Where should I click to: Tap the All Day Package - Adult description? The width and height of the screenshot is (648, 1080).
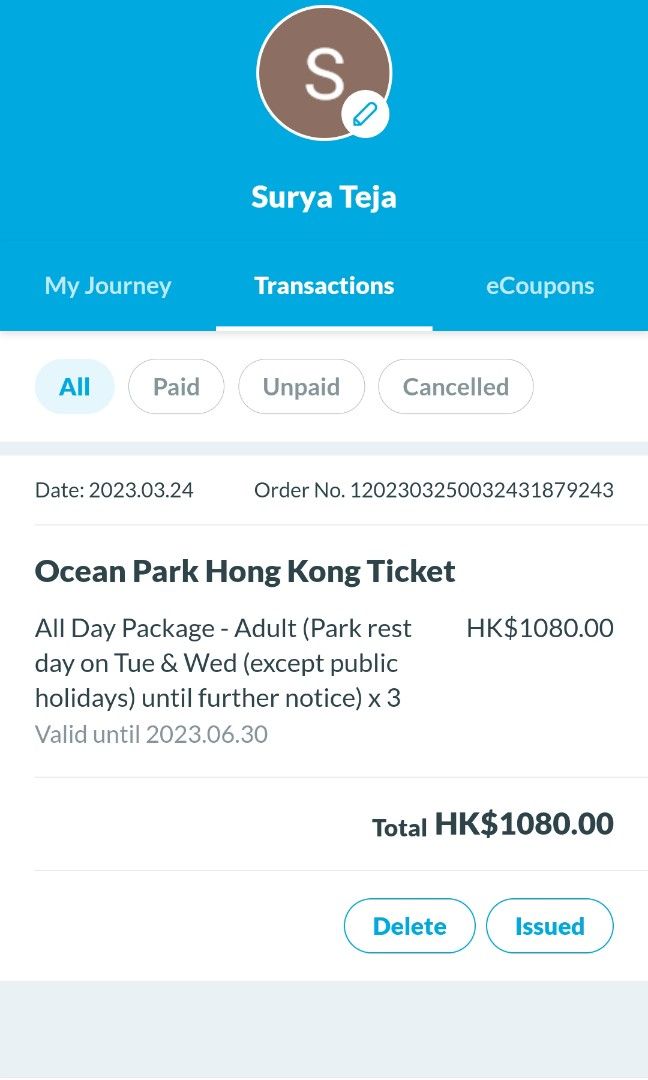222,660
